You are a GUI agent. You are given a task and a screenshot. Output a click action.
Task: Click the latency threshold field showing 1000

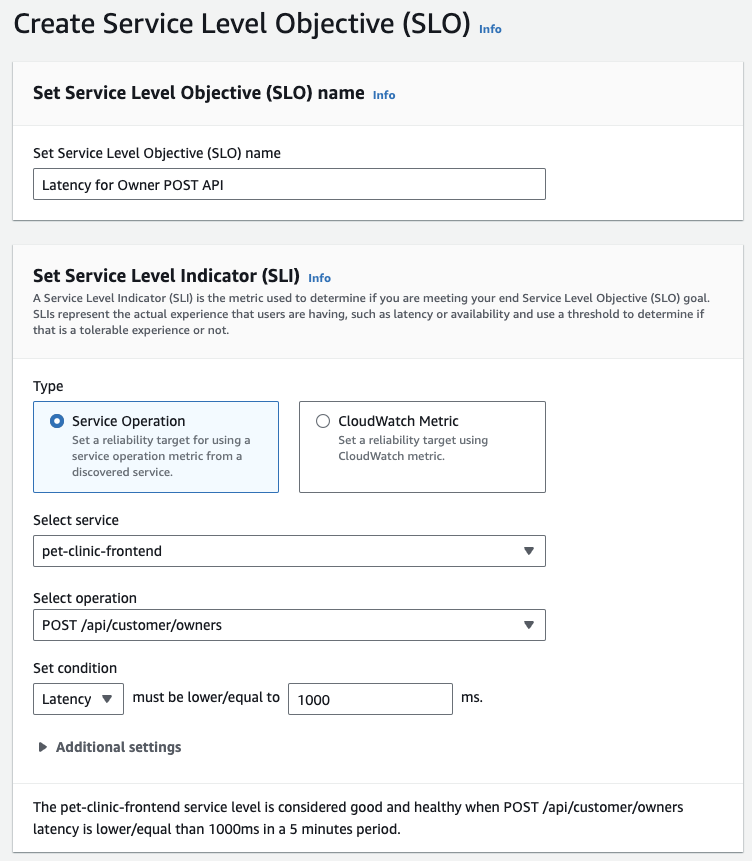[x=370, y=699]
